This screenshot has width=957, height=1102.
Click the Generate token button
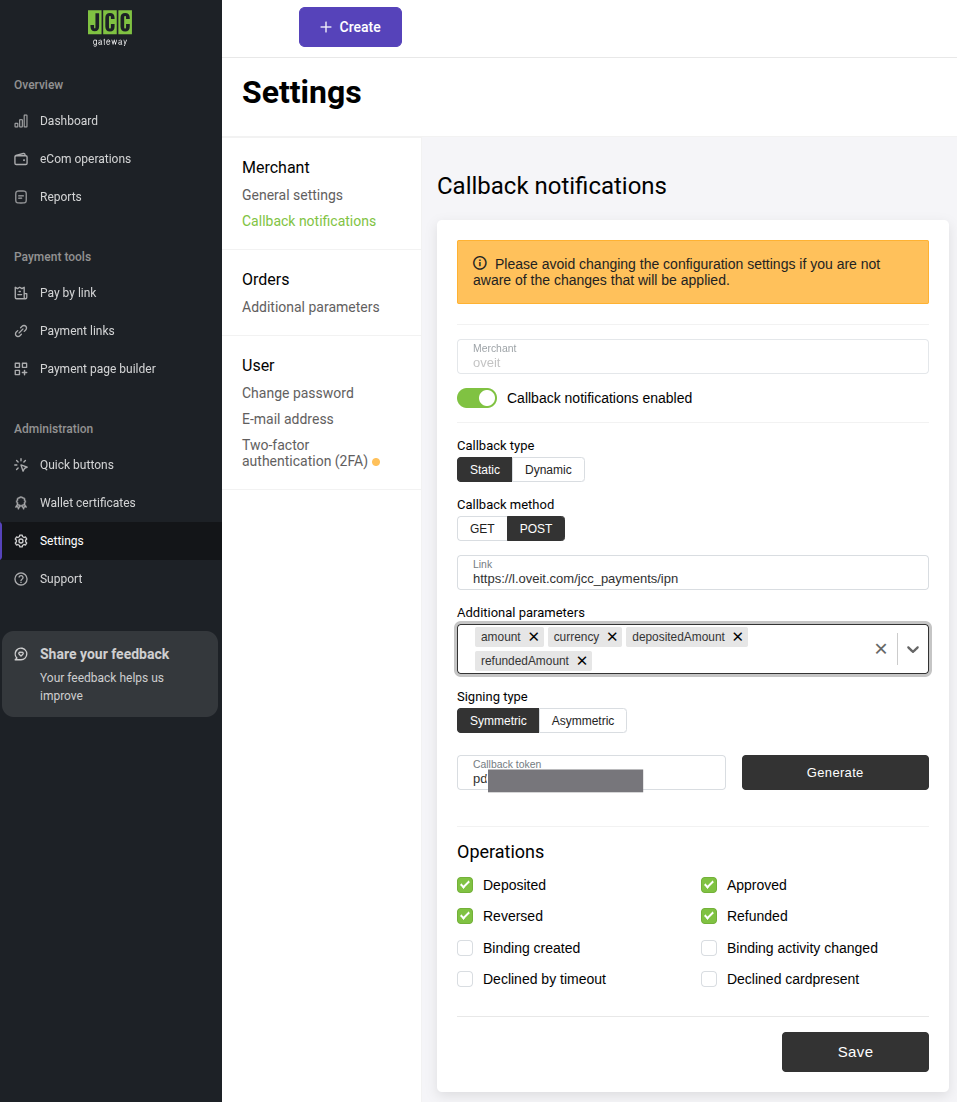(834, 772)
